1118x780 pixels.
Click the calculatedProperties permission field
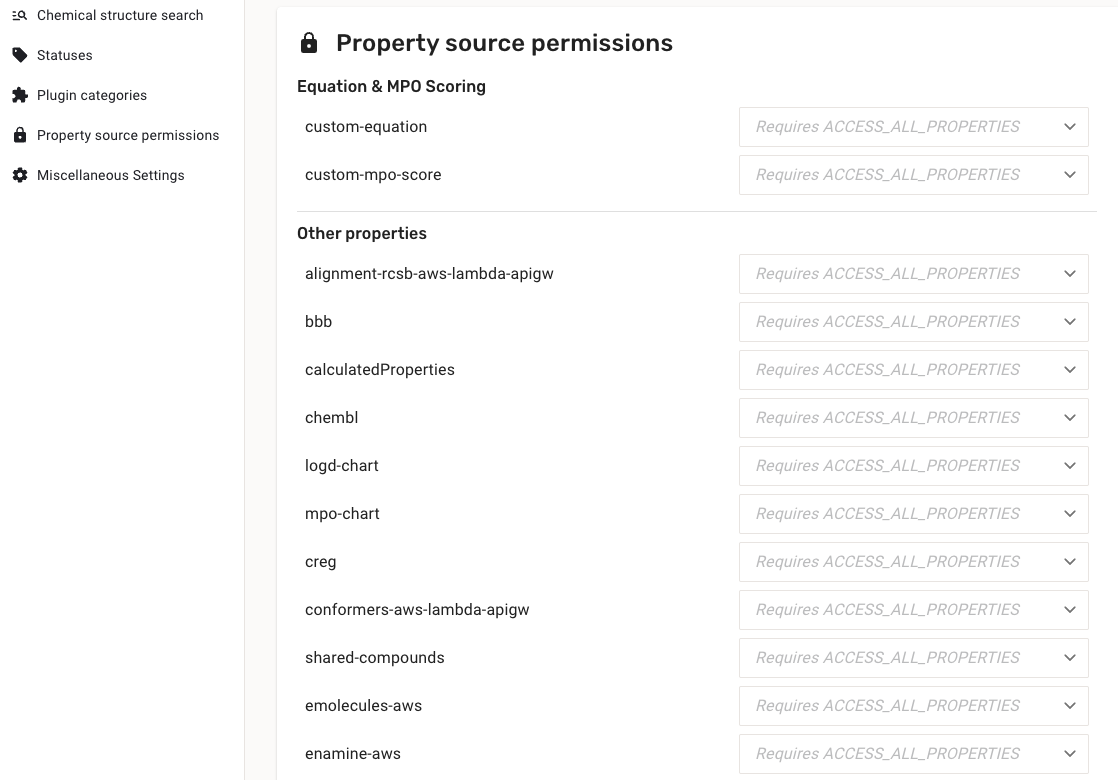pyautogui.click(x=912, y=370)
